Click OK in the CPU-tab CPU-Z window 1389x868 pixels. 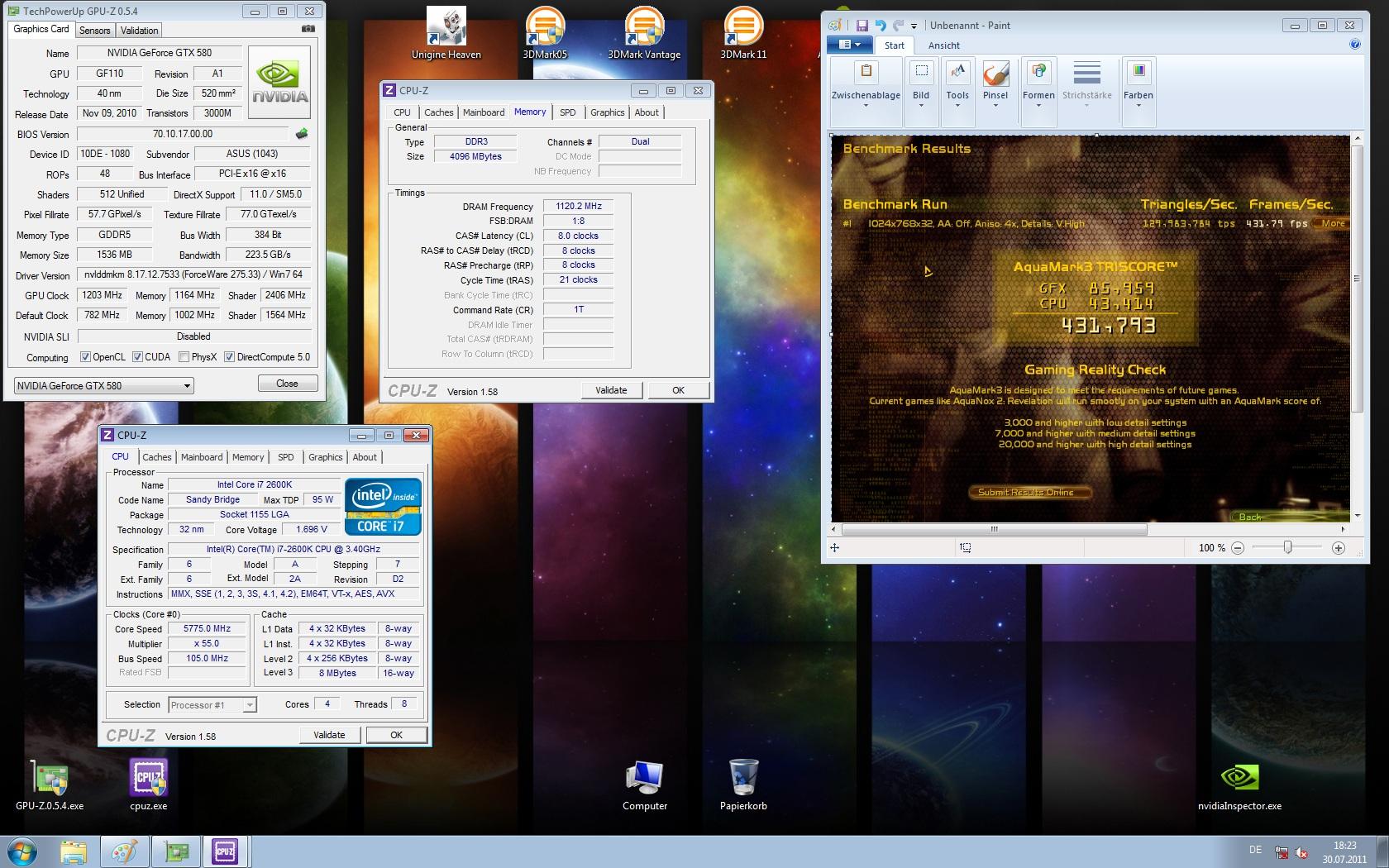396,735
